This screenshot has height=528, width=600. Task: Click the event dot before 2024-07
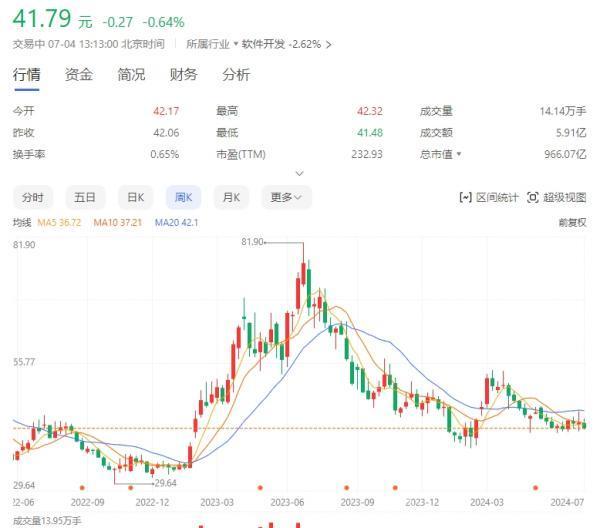click(536, 487)
